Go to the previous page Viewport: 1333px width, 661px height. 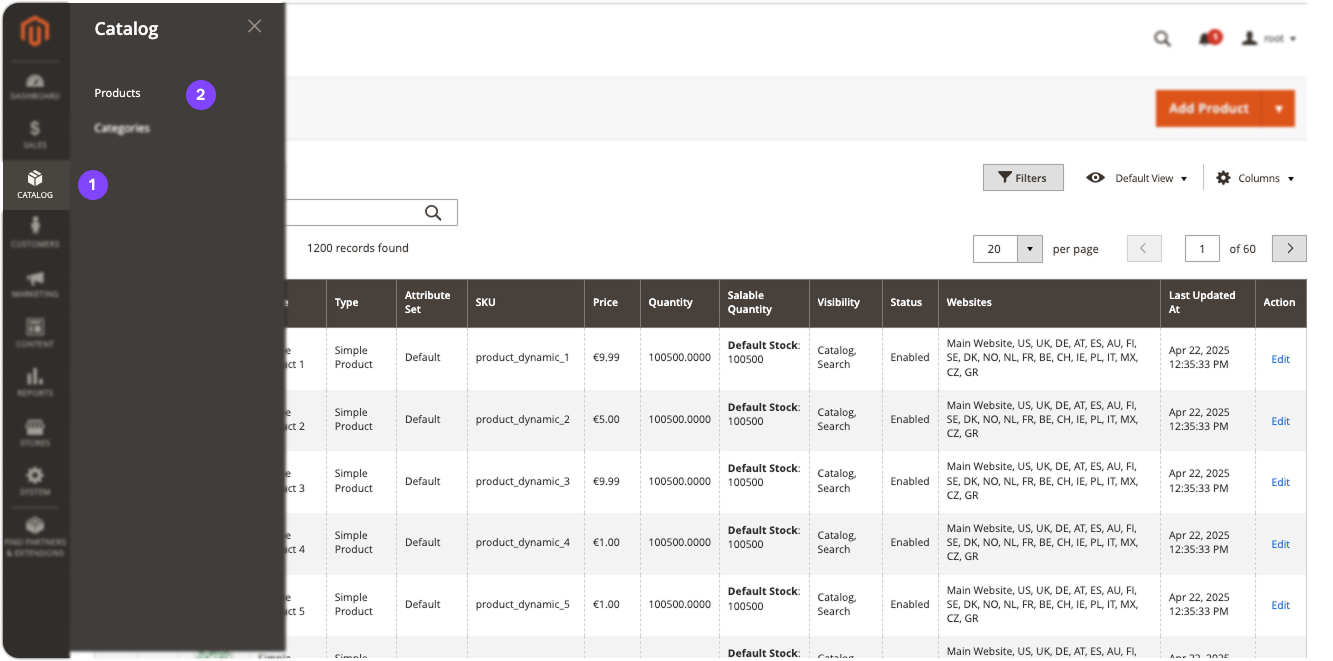(x=1144, y=249)
